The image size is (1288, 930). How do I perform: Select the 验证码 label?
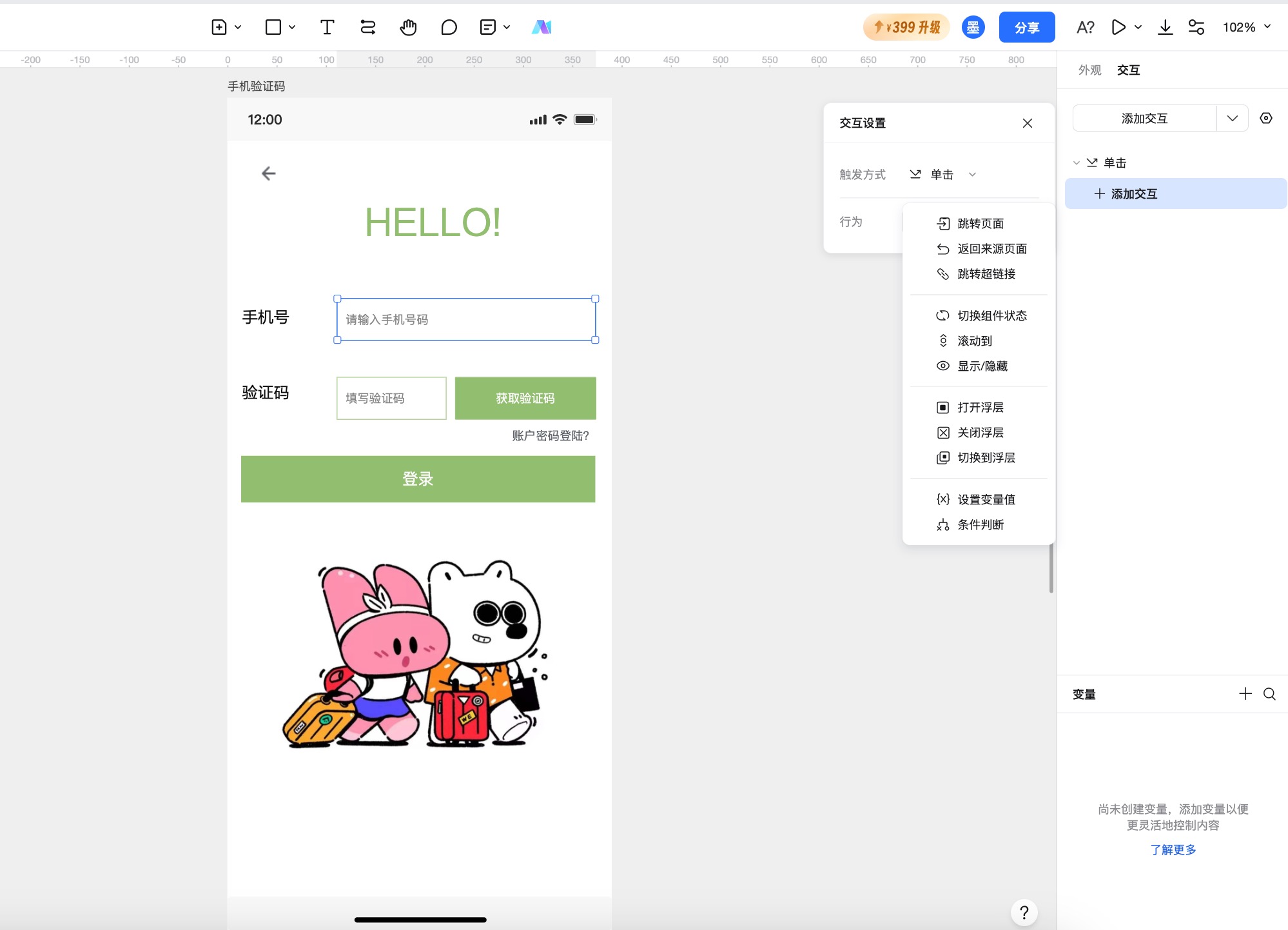click(x=265, y=392)
